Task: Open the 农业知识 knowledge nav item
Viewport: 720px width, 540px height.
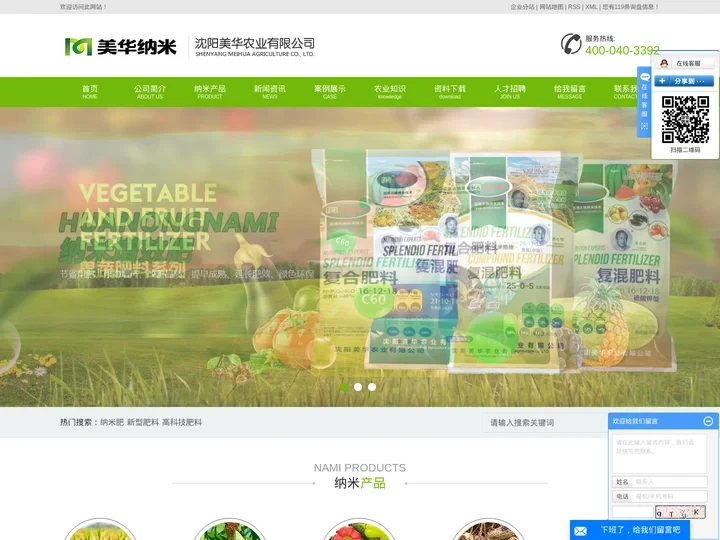Action: [x=390, y=92]
